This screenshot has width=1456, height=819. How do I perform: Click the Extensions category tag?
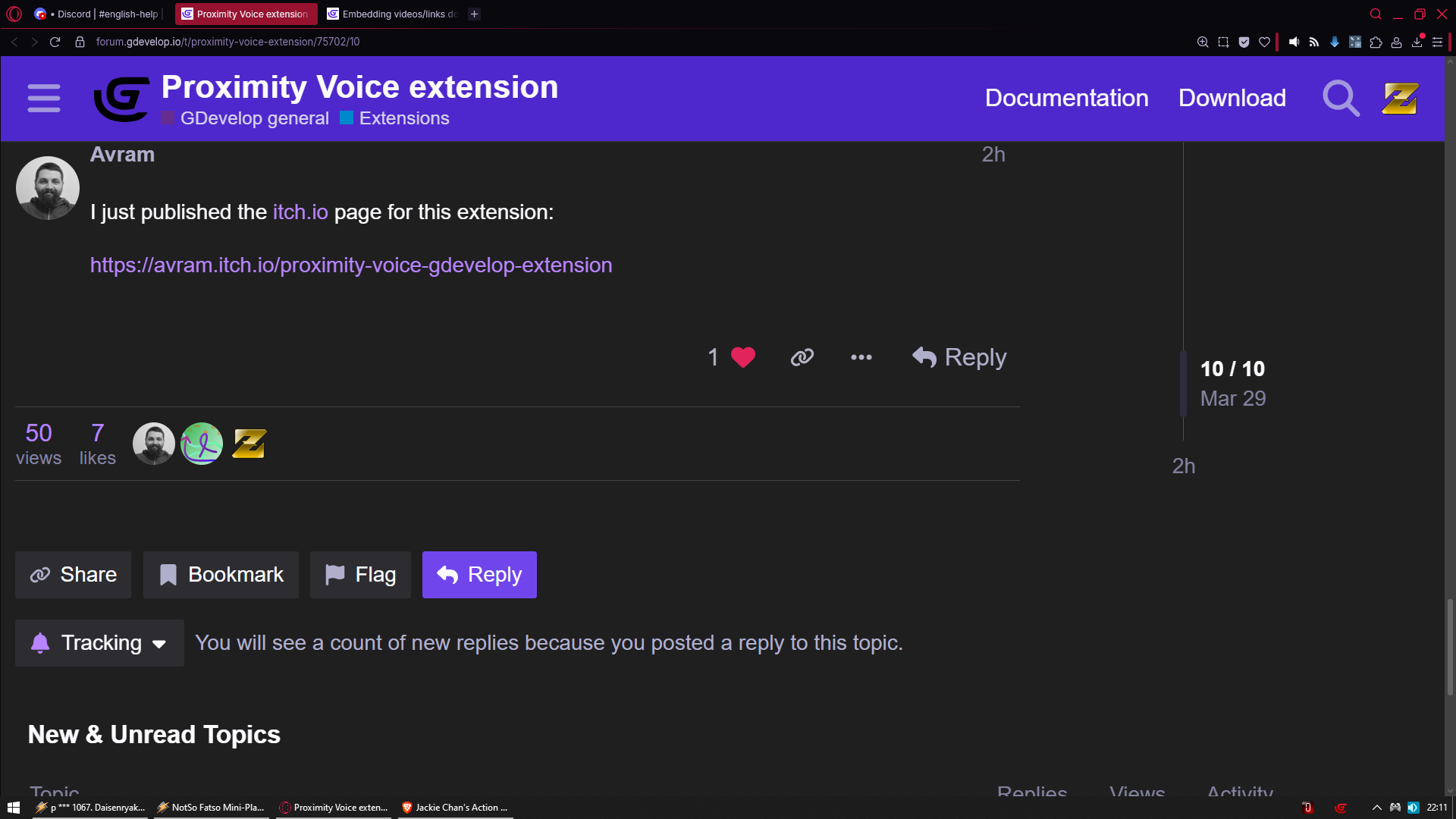click(403, 118)
